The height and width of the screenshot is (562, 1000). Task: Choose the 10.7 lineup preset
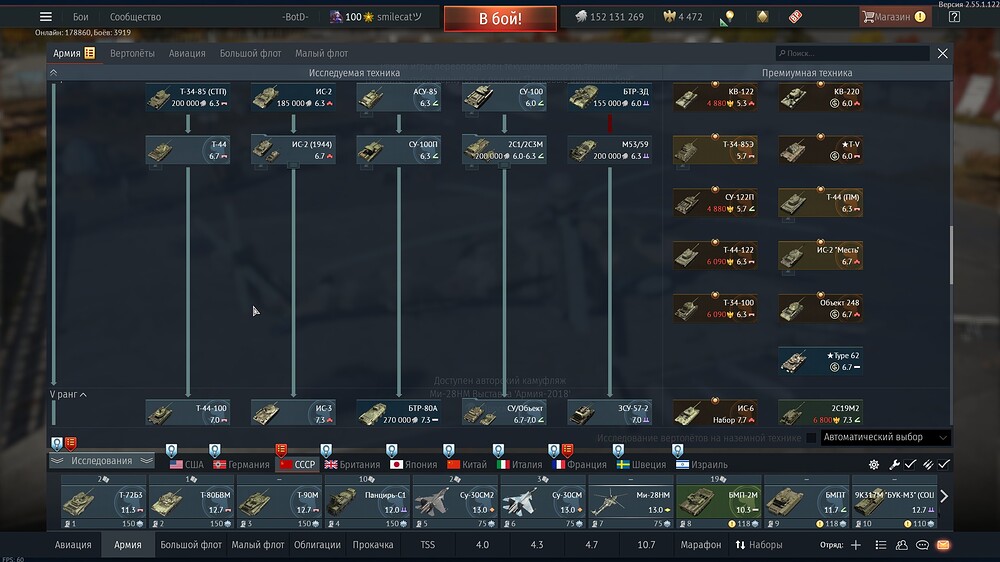646,545
